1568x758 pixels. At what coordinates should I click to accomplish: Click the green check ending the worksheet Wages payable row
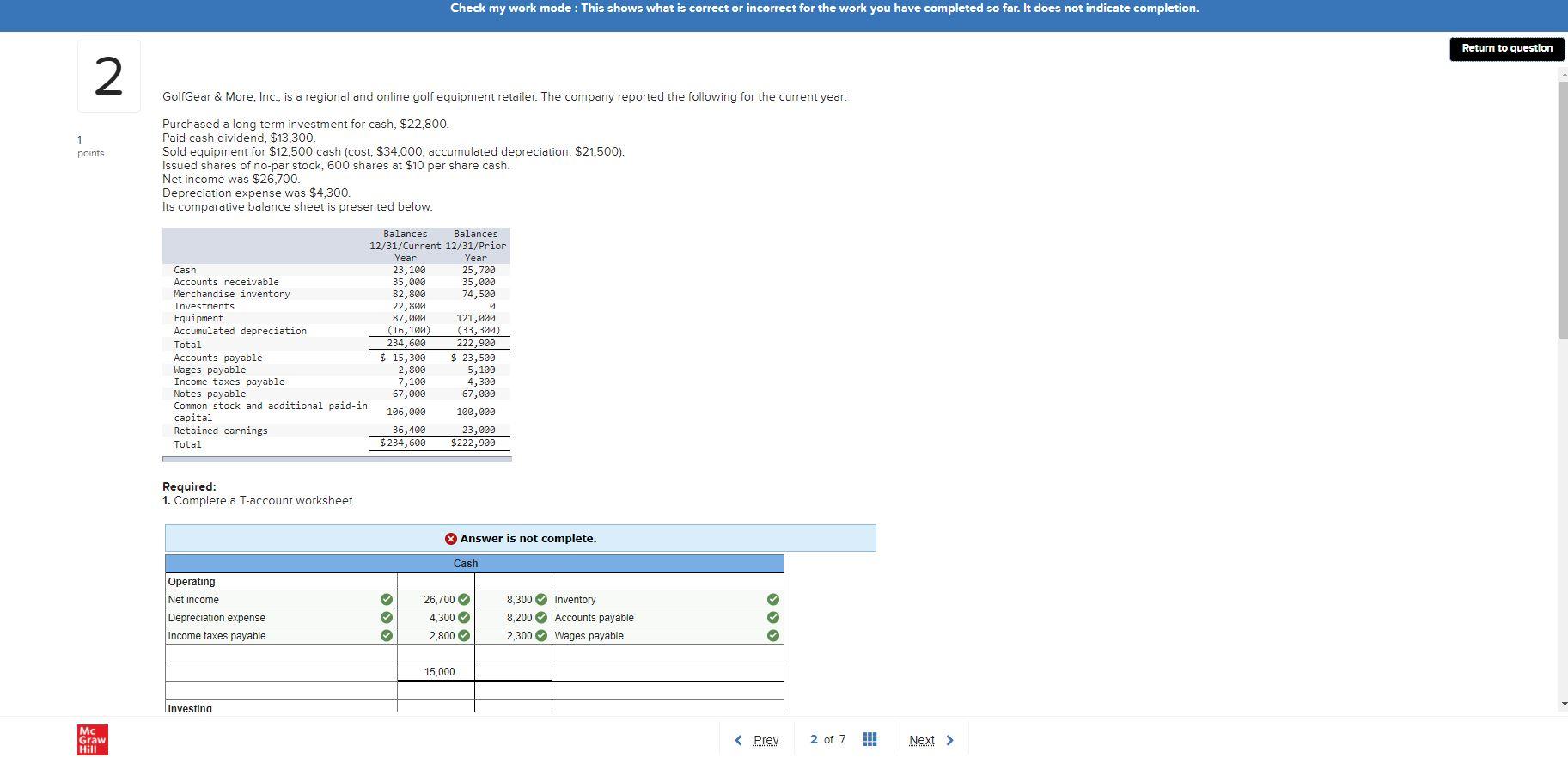(773, 636)
